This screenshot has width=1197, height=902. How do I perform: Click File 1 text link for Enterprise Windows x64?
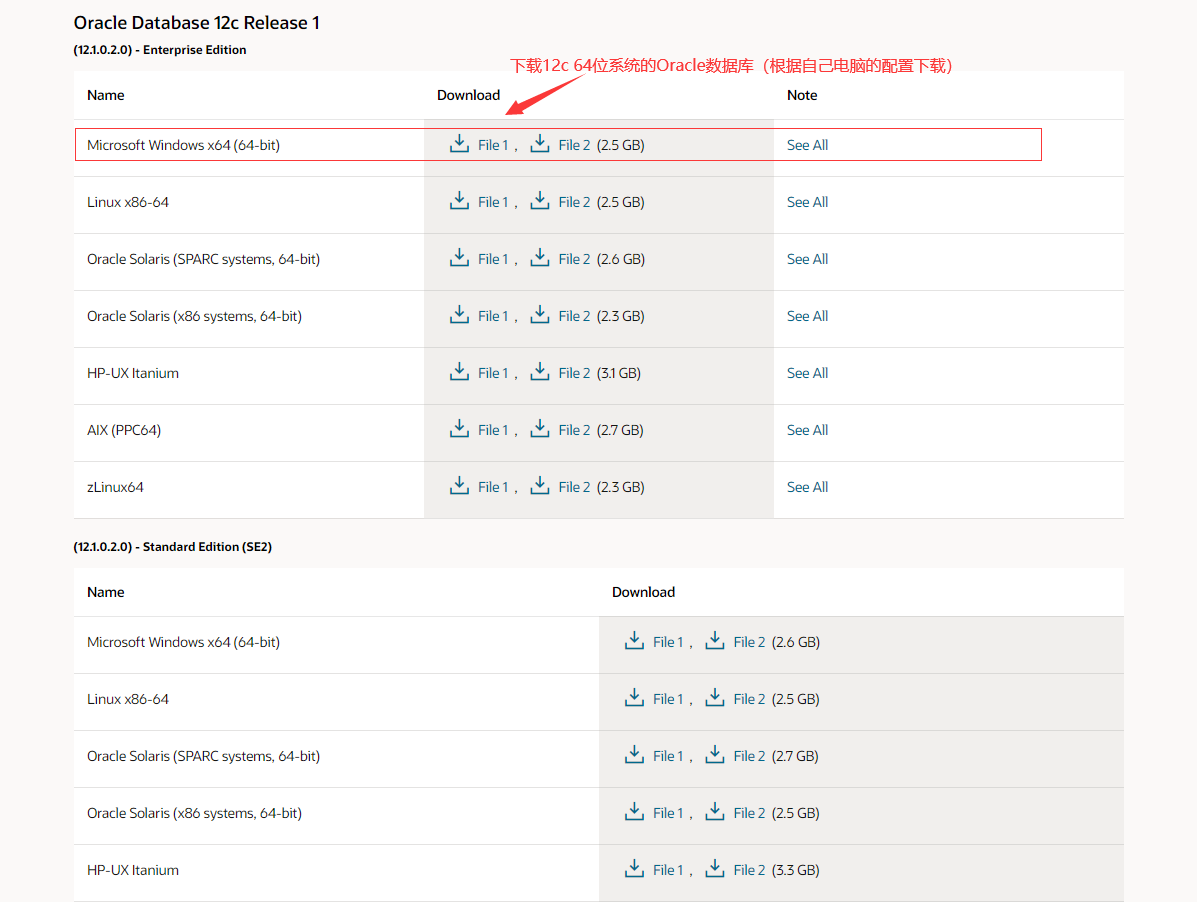pyautogui.click(x=493, y=145)
